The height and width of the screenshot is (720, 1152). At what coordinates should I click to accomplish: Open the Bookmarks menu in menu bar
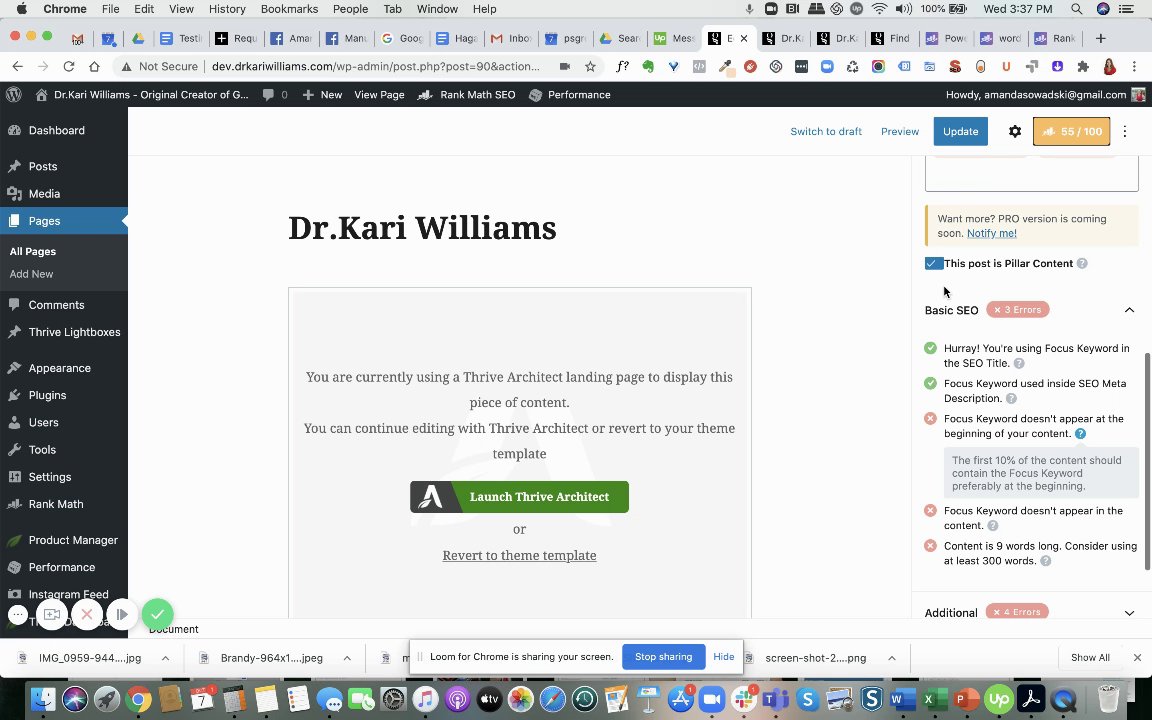(289, 9)
